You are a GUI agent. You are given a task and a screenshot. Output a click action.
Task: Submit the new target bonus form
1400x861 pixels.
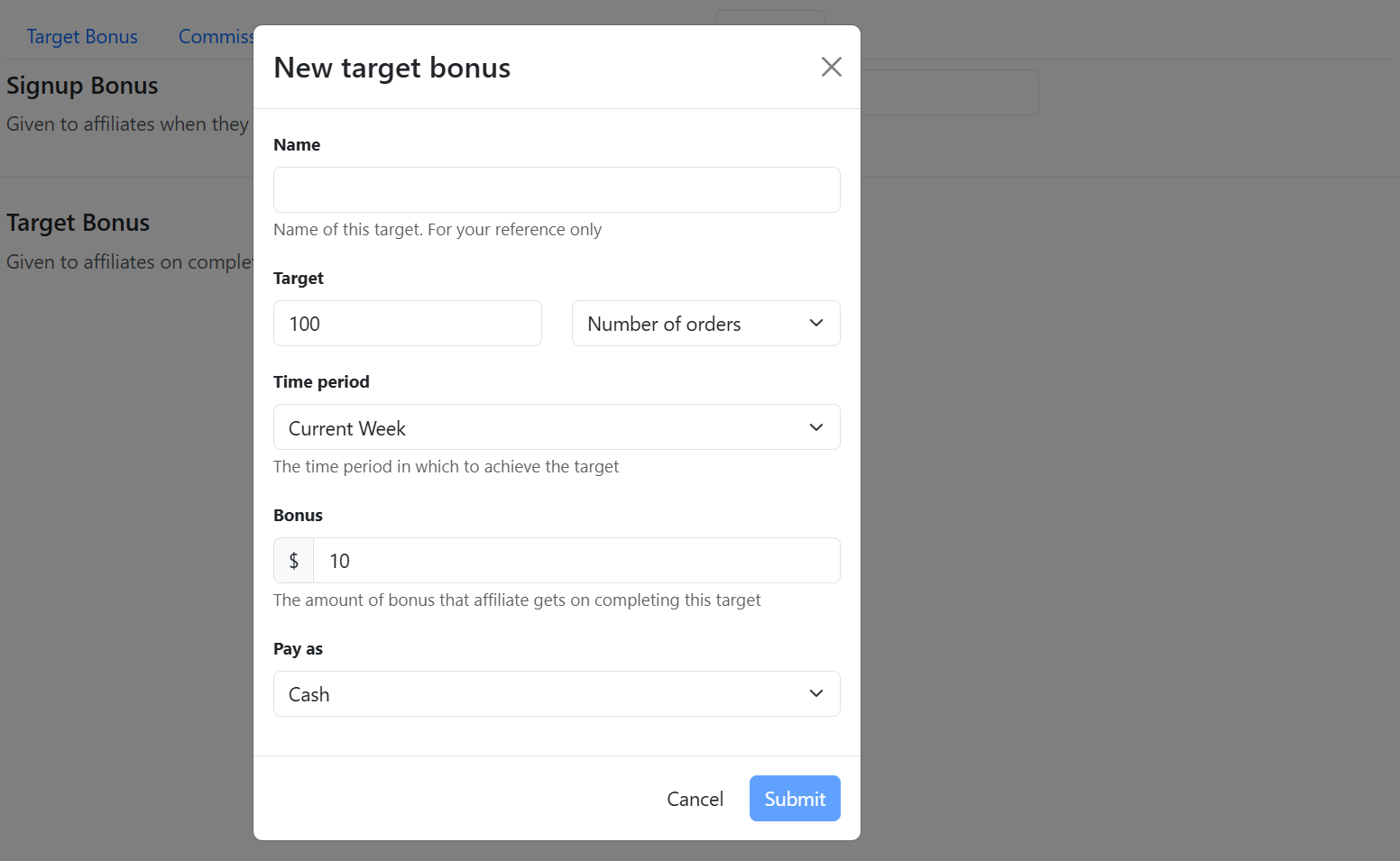[794, 799]
